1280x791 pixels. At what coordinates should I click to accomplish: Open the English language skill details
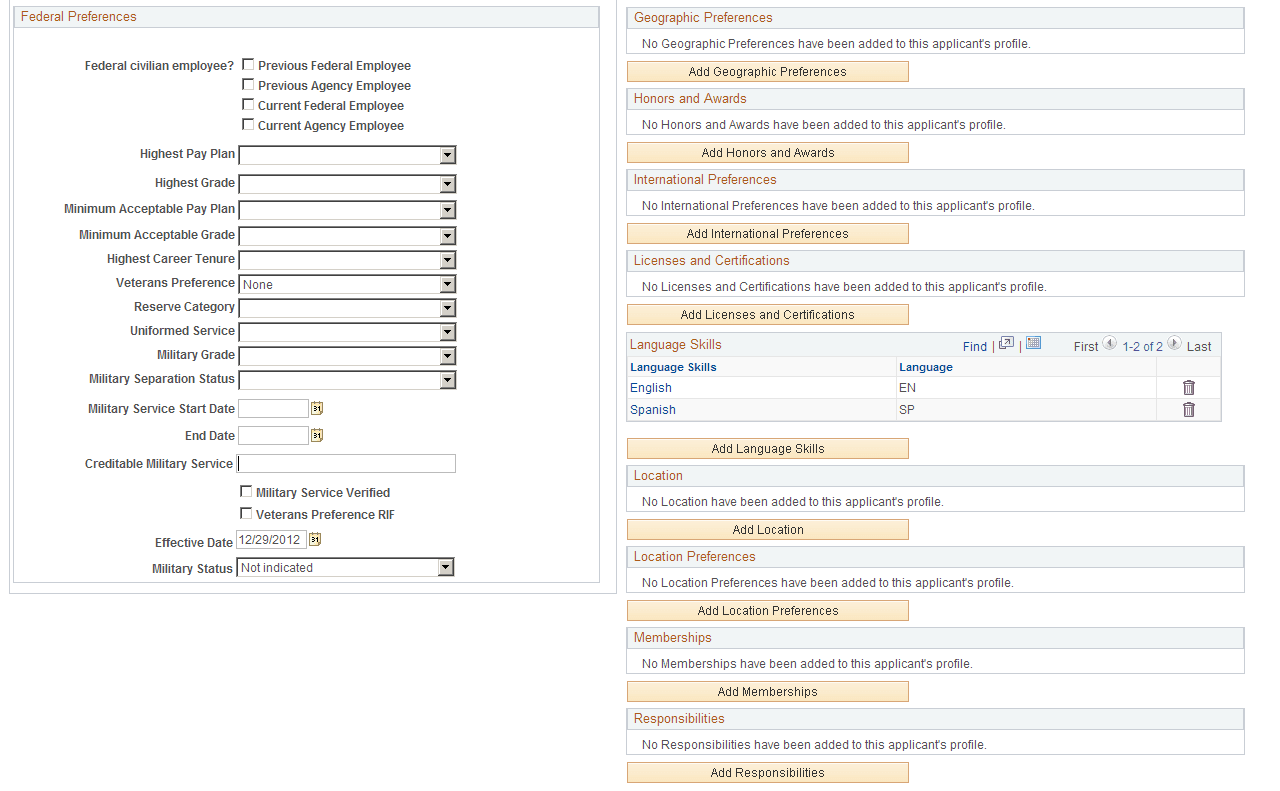click(x=650, y=387)
